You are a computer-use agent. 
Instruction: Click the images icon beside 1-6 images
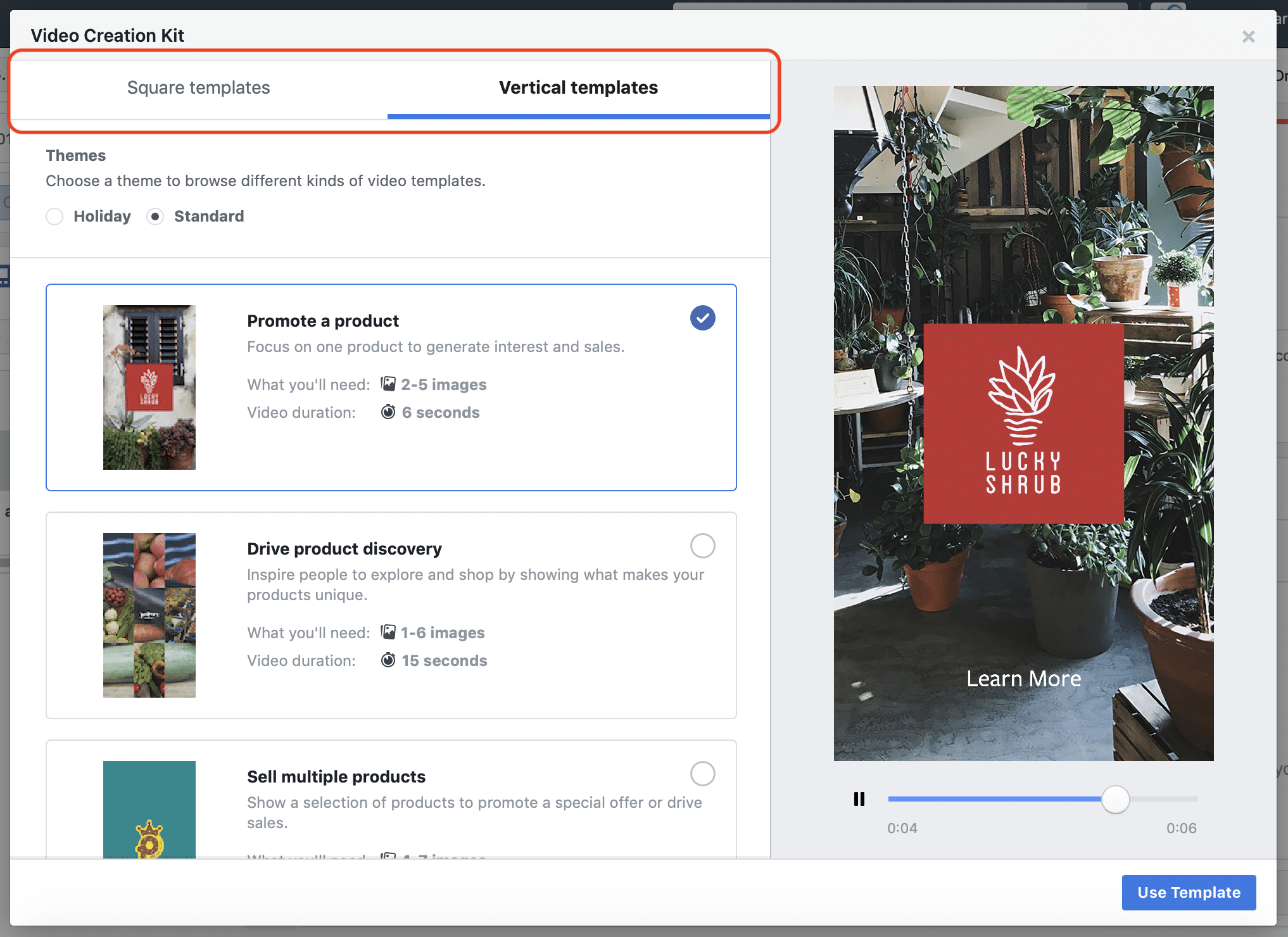pos(388,632)
